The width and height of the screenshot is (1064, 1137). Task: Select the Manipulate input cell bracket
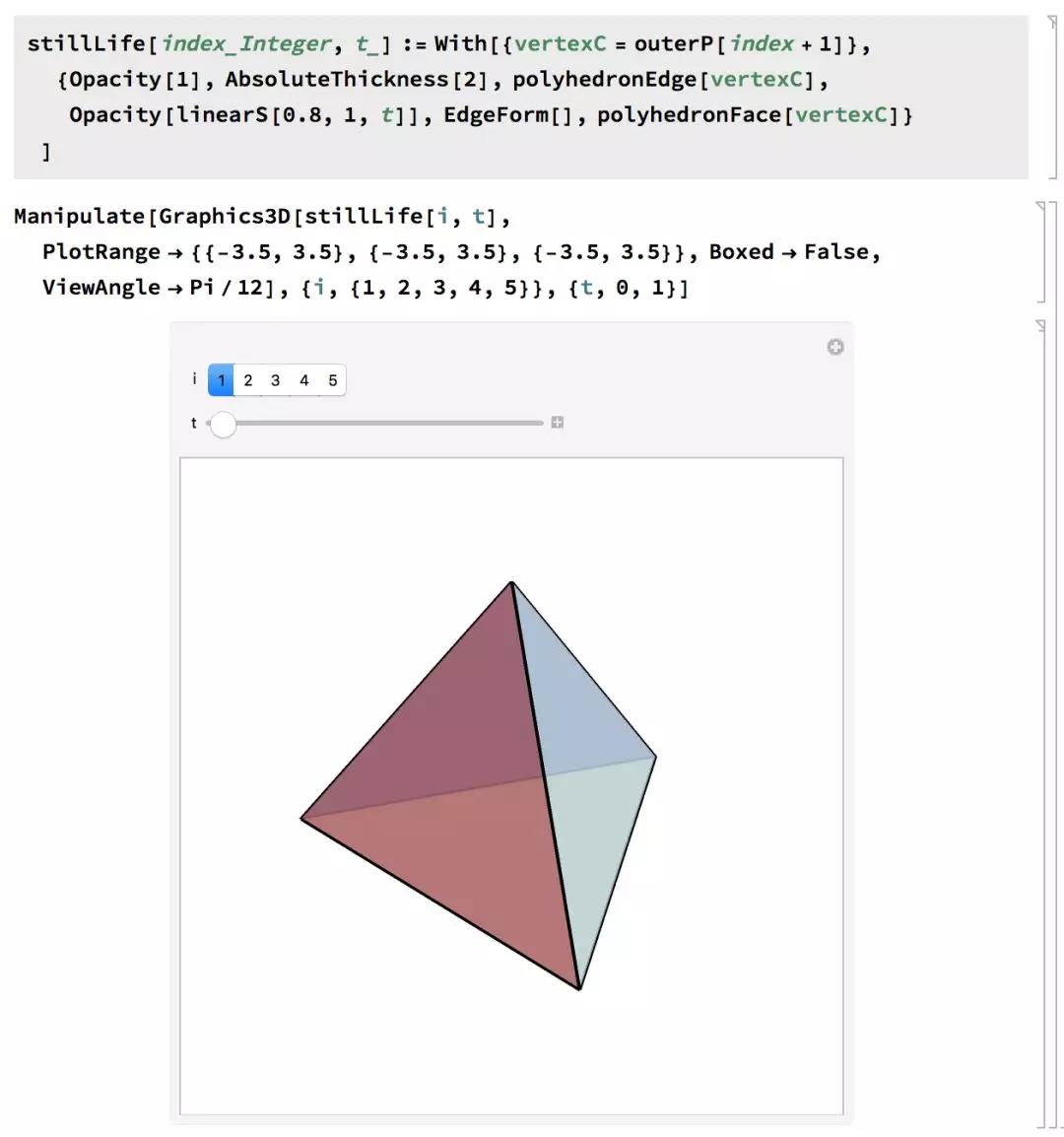[1042, 251]
